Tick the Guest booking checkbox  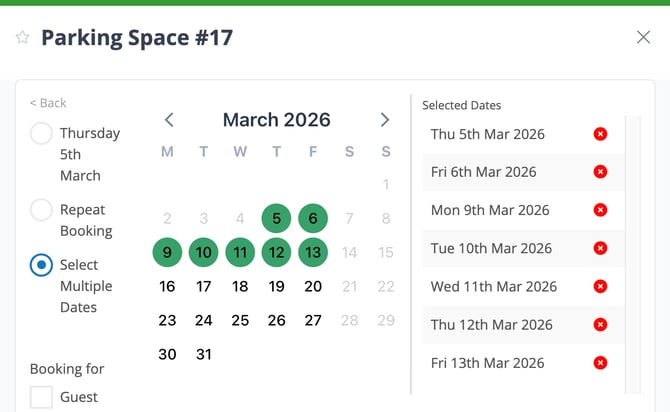(x=41, y=397)
